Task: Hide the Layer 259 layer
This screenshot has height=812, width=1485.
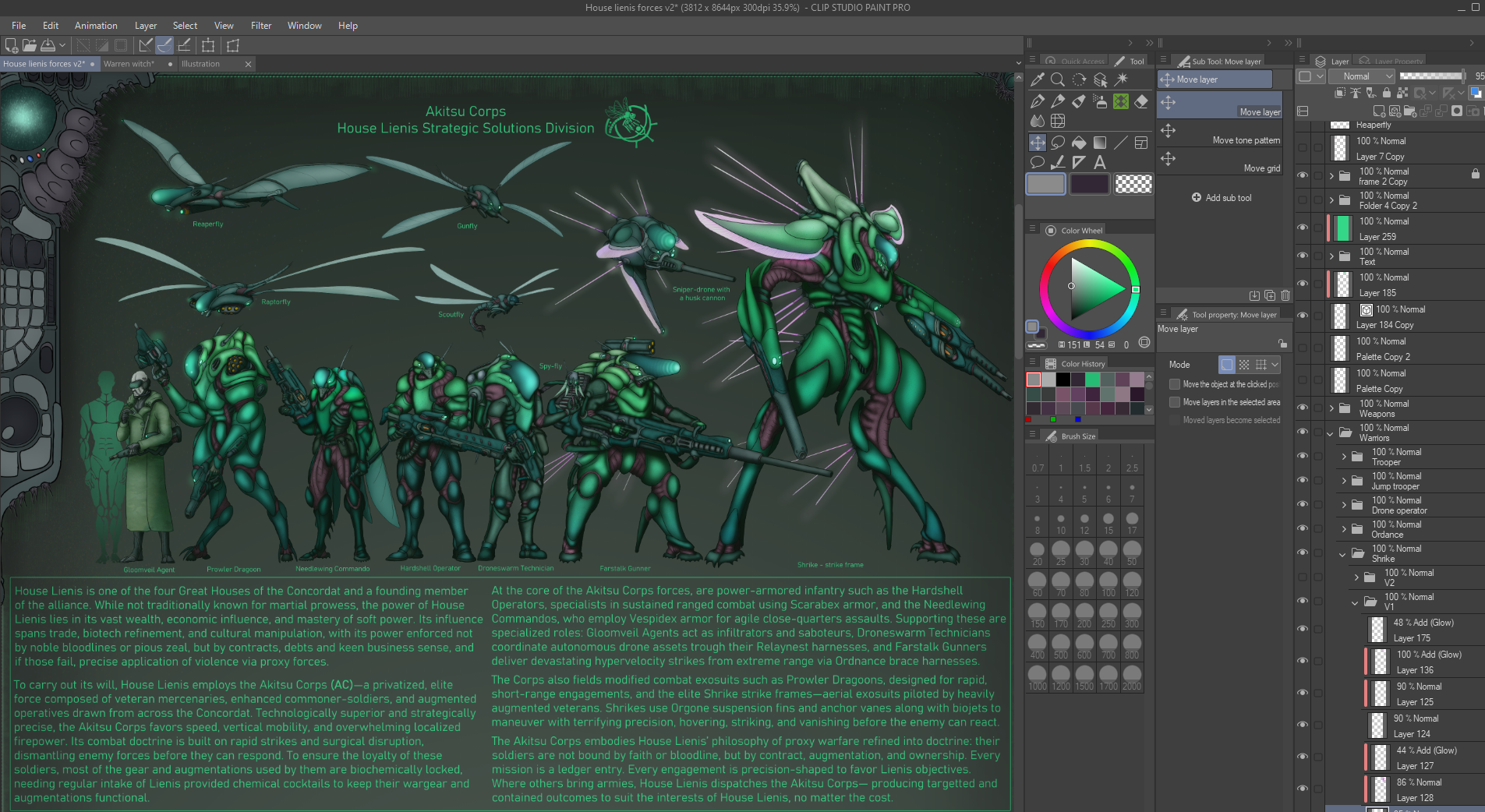Action: click(1303, 228)
